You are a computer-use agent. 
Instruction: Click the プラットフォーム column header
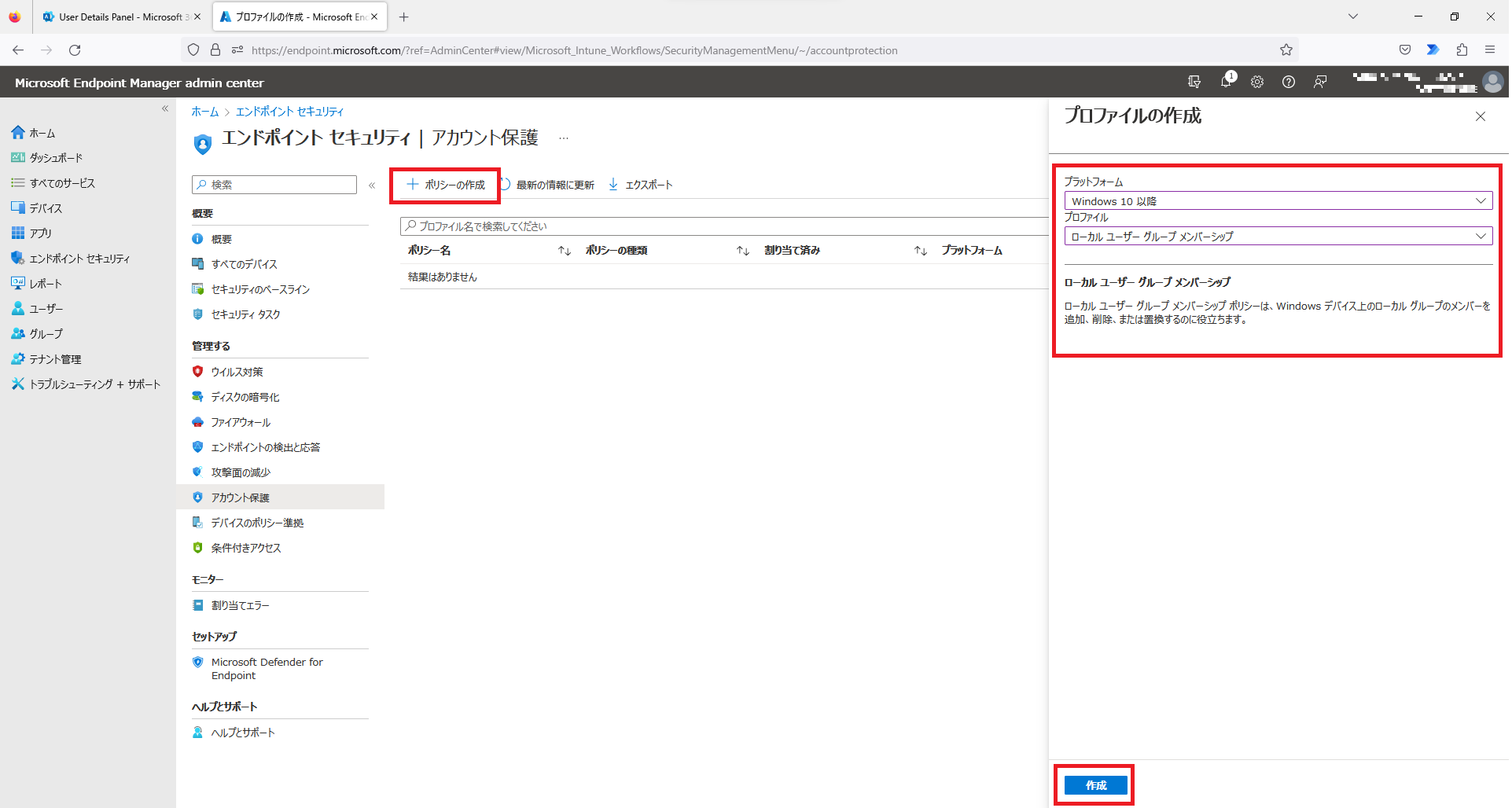(x=972, y=251)
